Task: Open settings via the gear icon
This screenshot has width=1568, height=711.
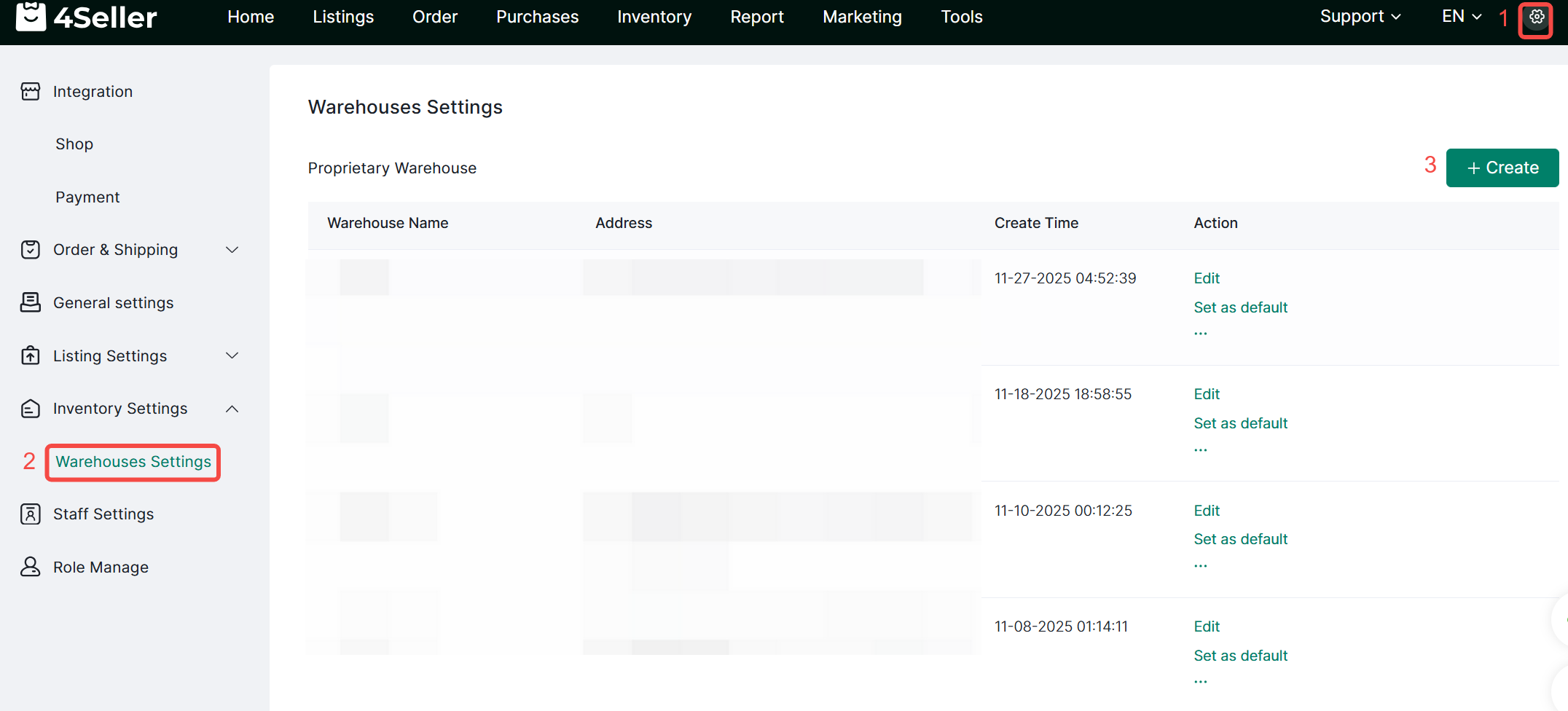Action: 1536,17
